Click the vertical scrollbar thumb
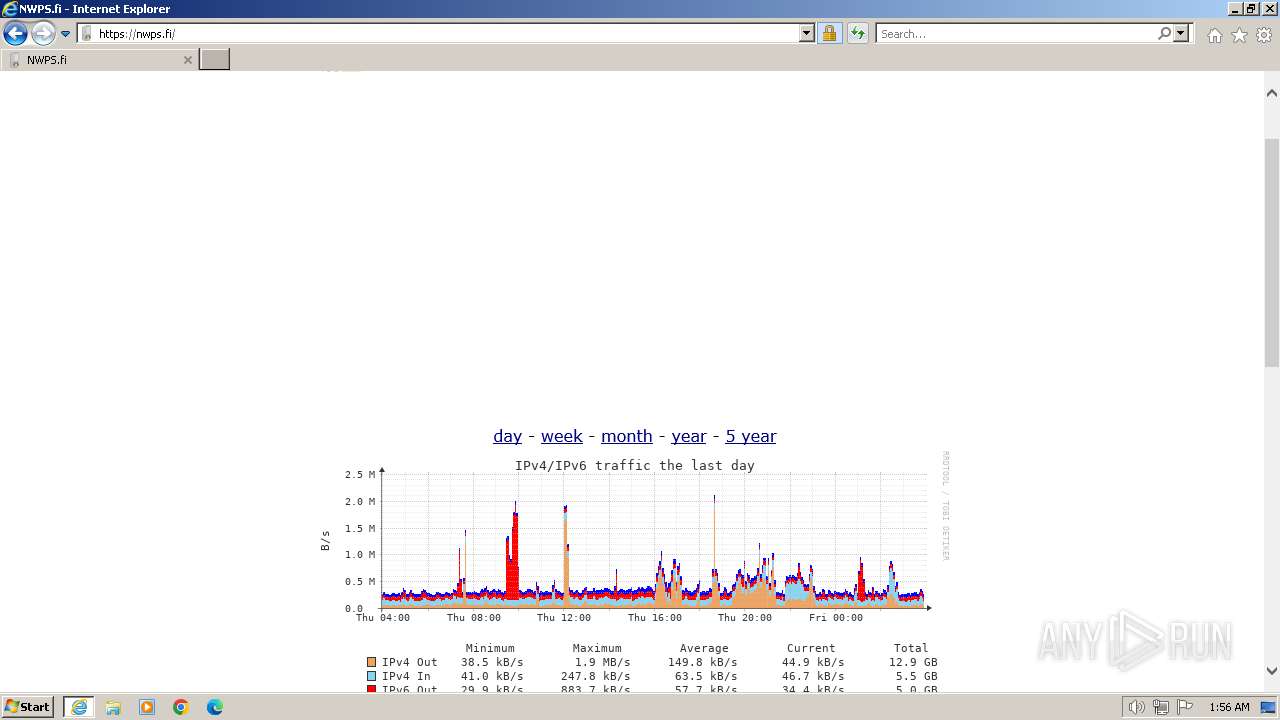Screen dimensions: 1280x720 coord(1272,253)
